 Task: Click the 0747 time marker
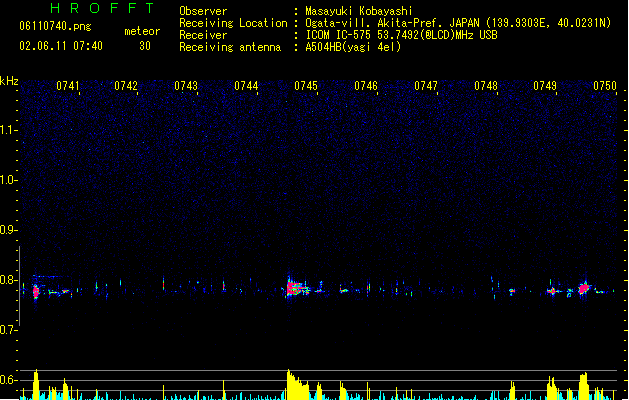point(426,86)
